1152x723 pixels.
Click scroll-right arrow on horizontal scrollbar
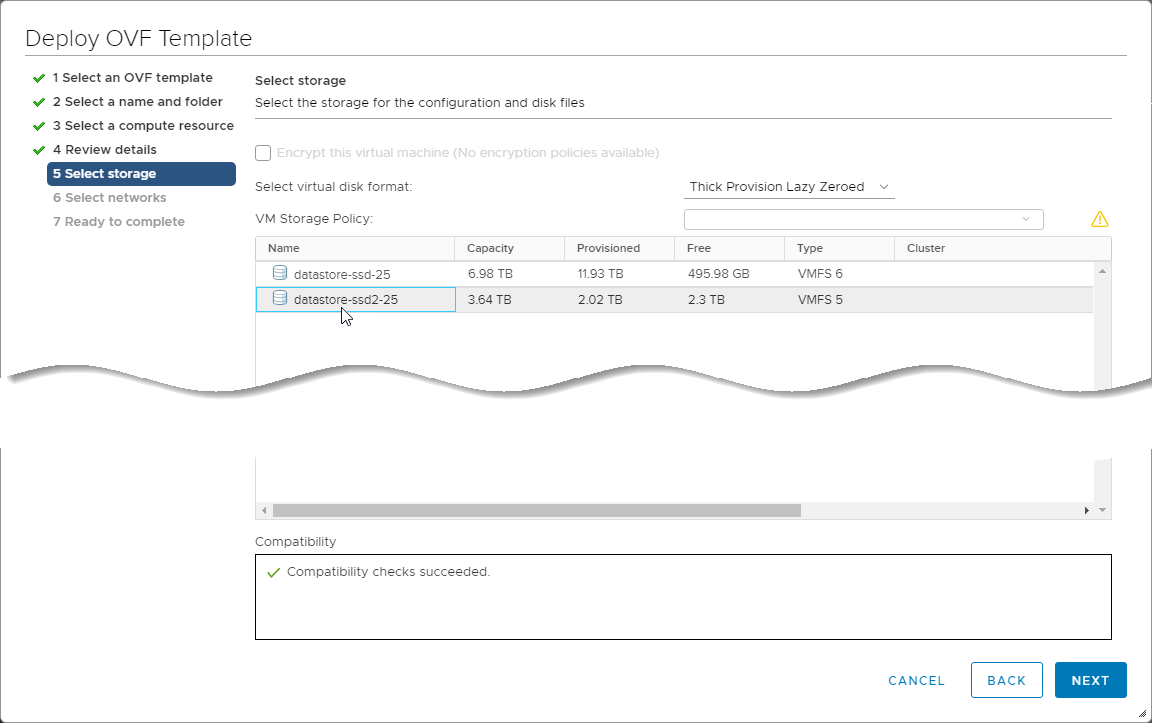[1086, 511]
